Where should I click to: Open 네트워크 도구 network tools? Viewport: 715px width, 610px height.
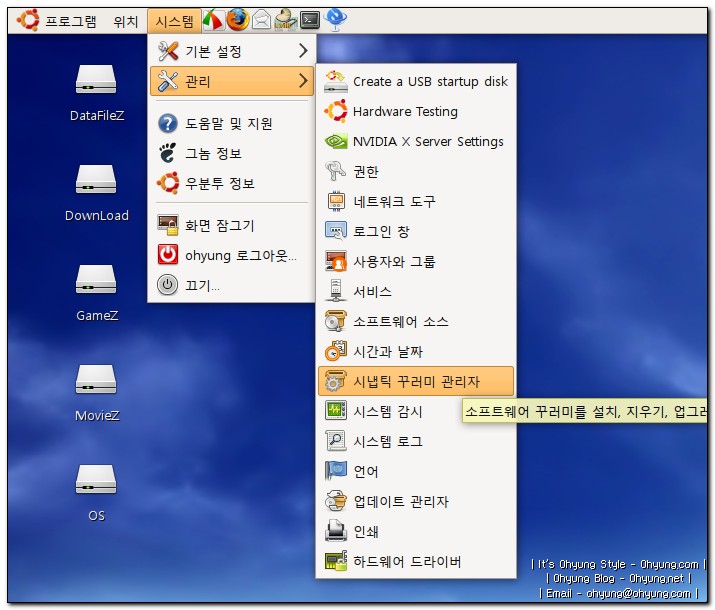pos(416,202)
